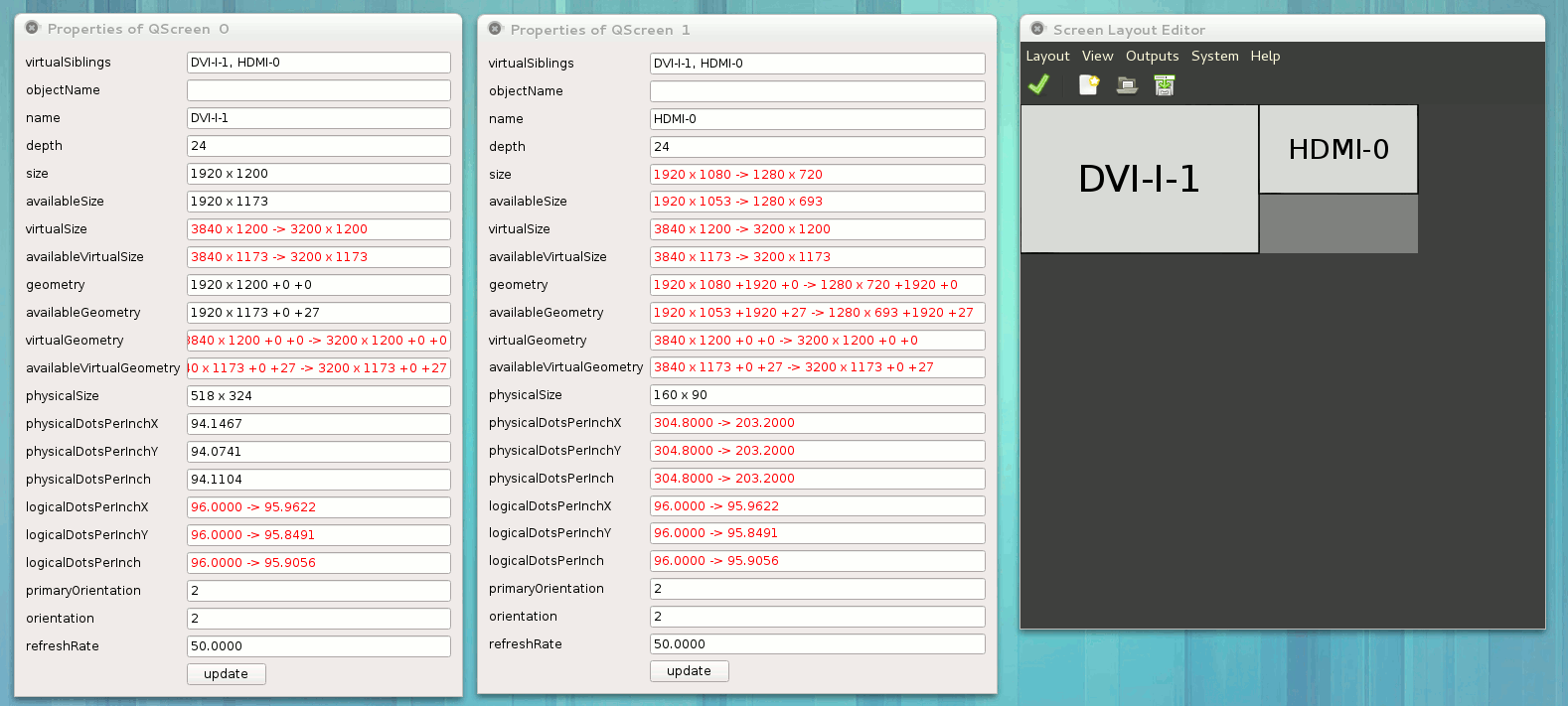Open the Layout menu
Image resolution: width=1568 pixels, height=706 pixels.
coord(1047,57)
